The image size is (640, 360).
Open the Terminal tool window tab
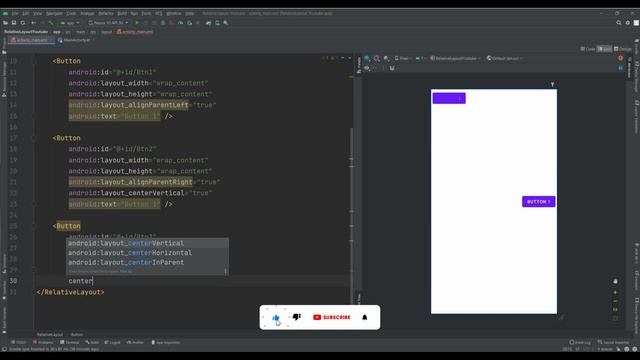click(69, 342)
